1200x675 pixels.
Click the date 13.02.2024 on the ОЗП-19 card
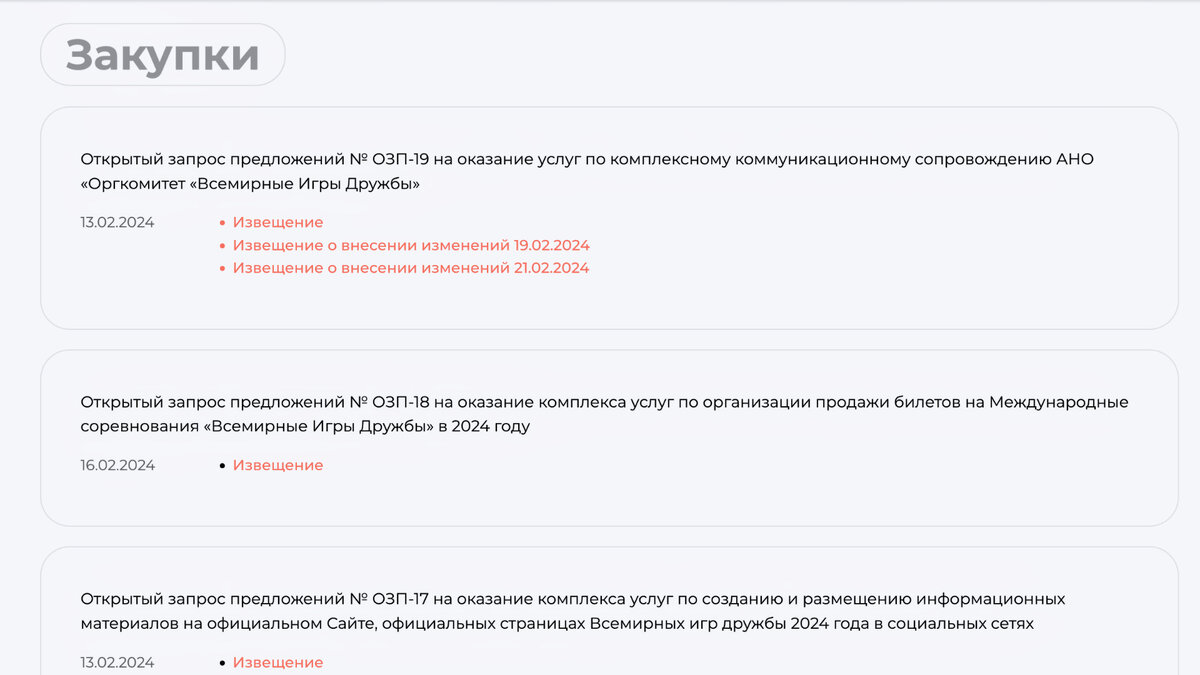tap(117, 221)
